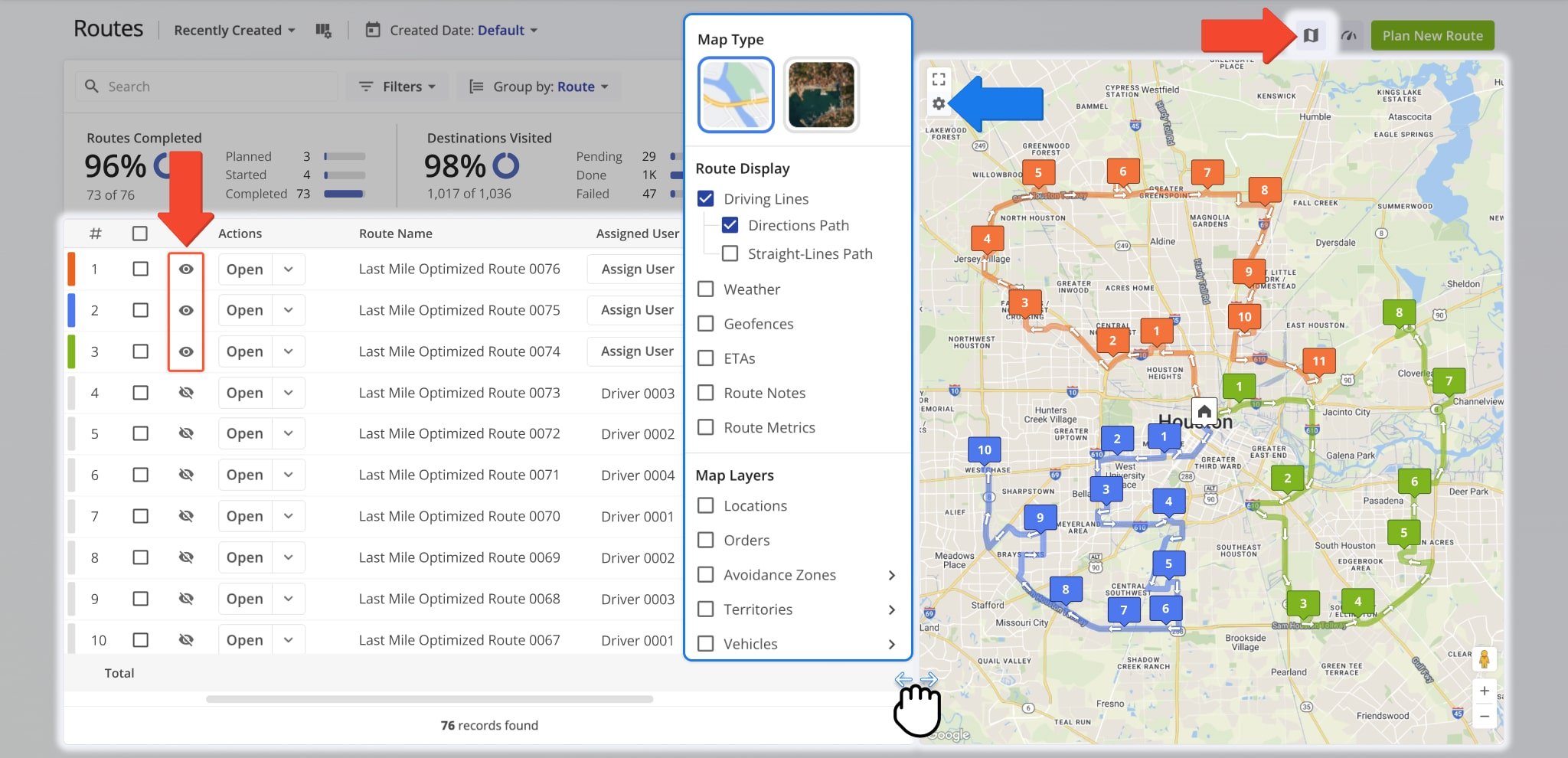Viewport: 1568px width, 758px height.
Task: Open the Group by Route dropdown
Action: coord(539,87)
